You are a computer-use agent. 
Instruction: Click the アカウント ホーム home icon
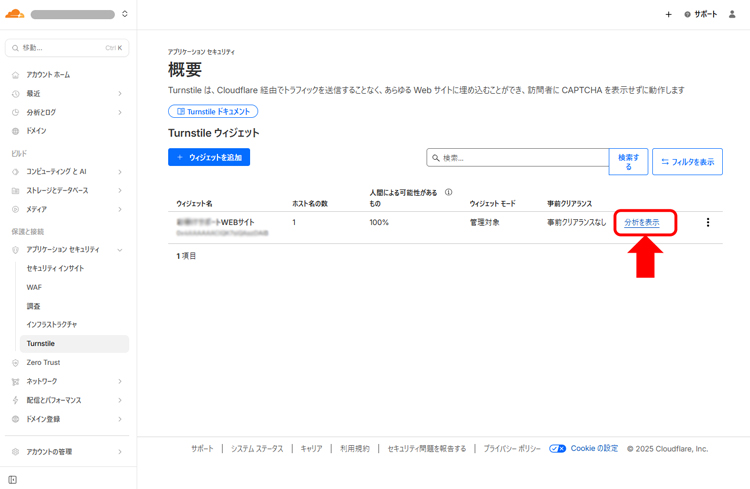point(15,75)
